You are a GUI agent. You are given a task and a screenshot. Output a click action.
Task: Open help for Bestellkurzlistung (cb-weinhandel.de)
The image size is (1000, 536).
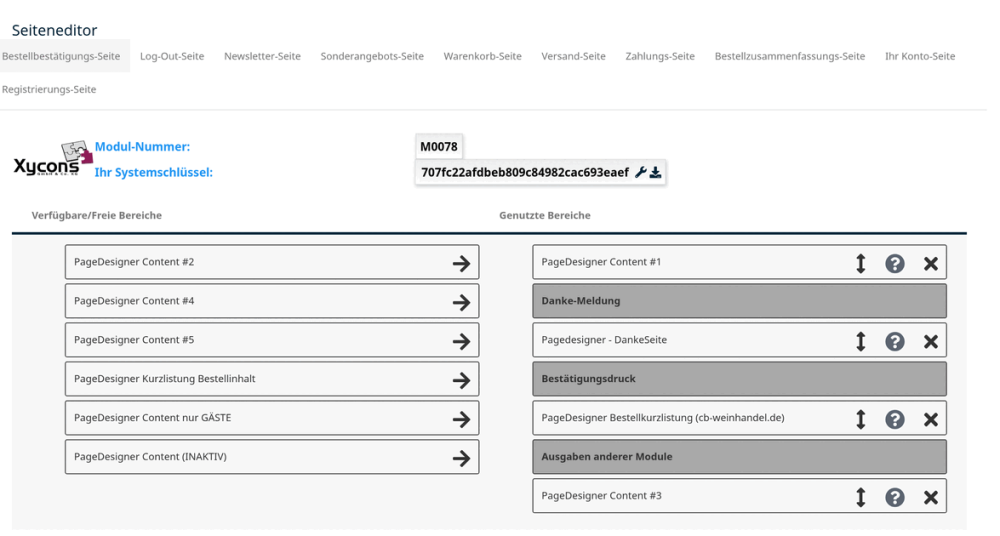click(x=895, y=419)
